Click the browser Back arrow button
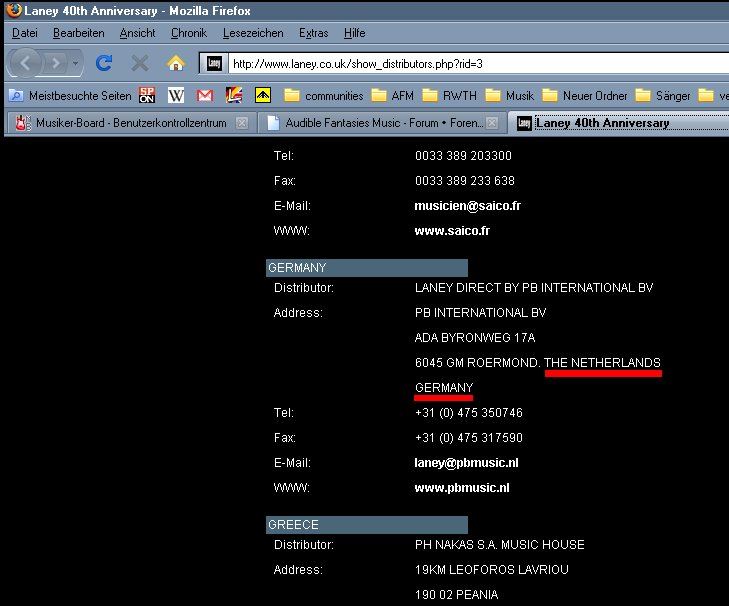Image resolution: width=729 pixels, height=606 pixels. (x=26, y=63)
